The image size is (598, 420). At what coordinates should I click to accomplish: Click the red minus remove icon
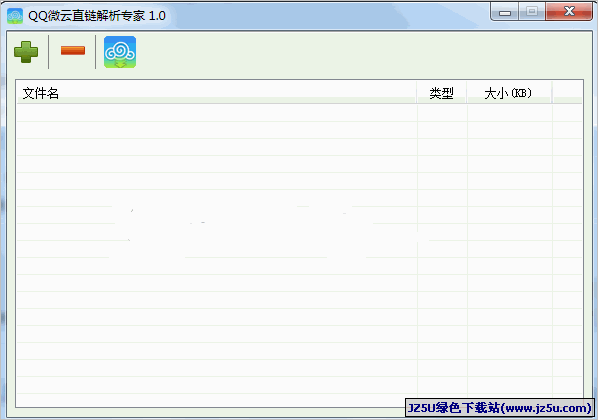pos(73,50)
